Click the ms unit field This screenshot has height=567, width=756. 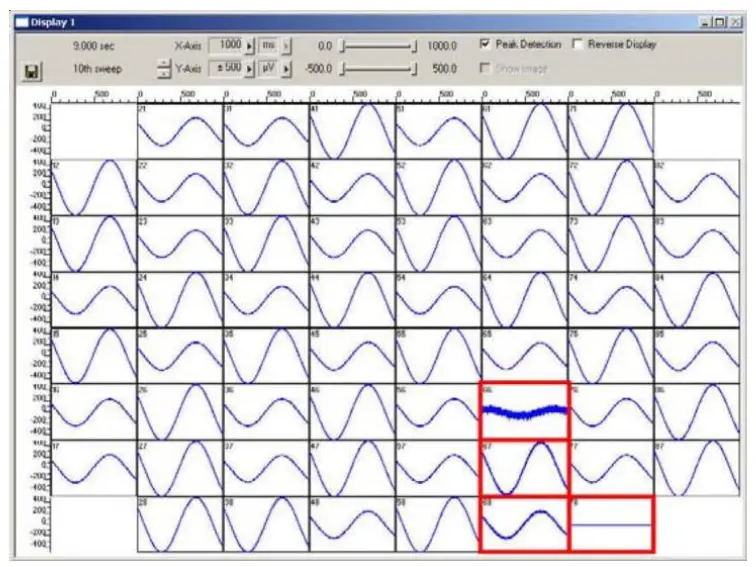click(x=269, y=45)
